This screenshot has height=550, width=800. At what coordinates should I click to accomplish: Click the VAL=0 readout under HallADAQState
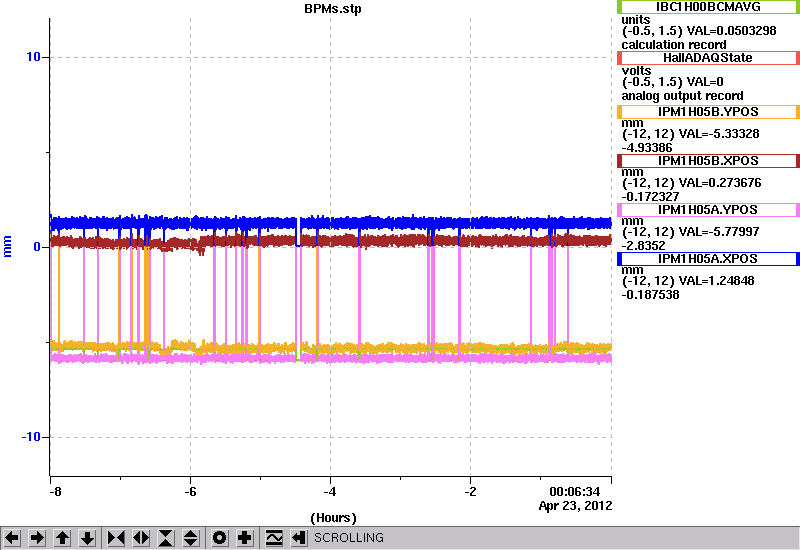pos(705,82)
